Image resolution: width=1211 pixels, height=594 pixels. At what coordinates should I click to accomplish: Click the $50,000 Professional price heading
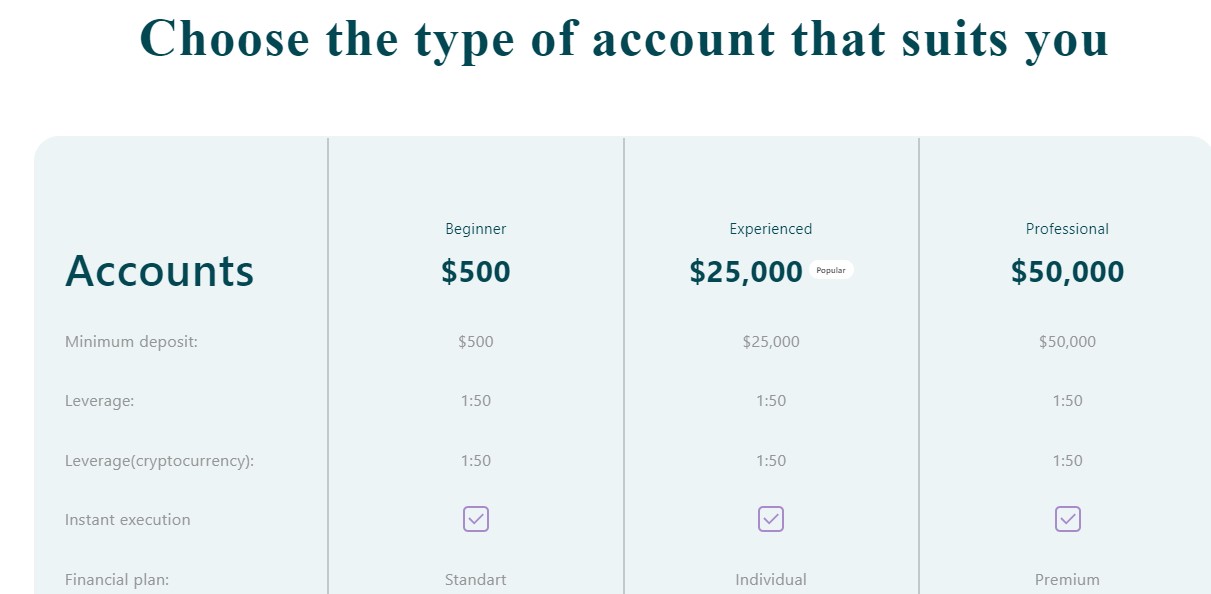[1067, 272]
